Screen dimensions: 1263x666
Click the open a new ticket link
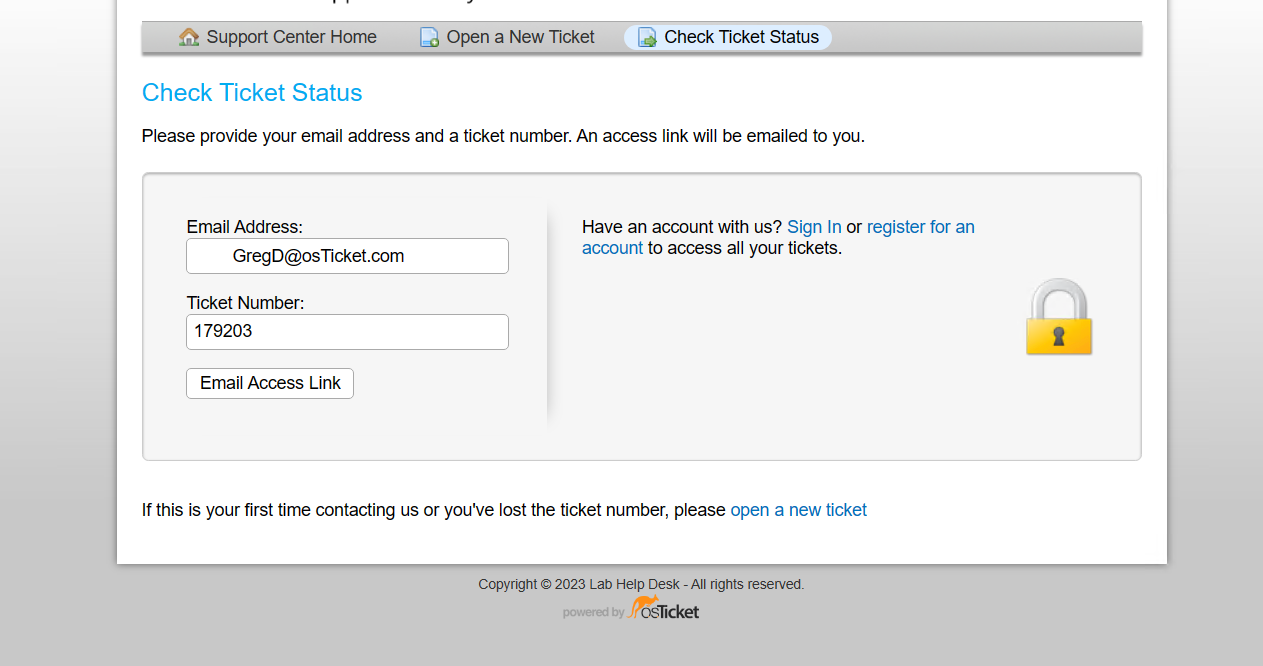(x=797, y=510)
